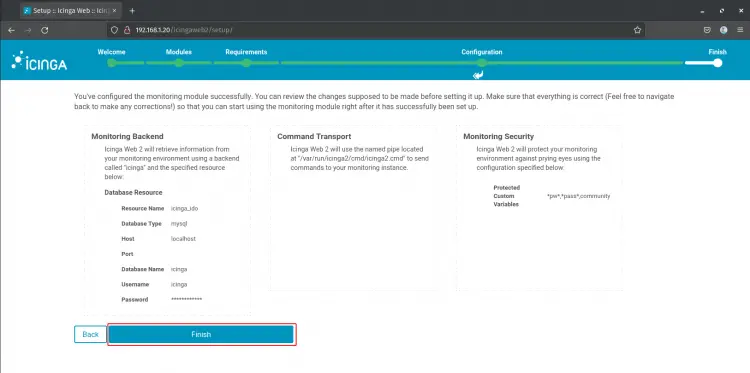Click the Port label
This screenshot has height=373, width=750.
click(x=127, y=254)
